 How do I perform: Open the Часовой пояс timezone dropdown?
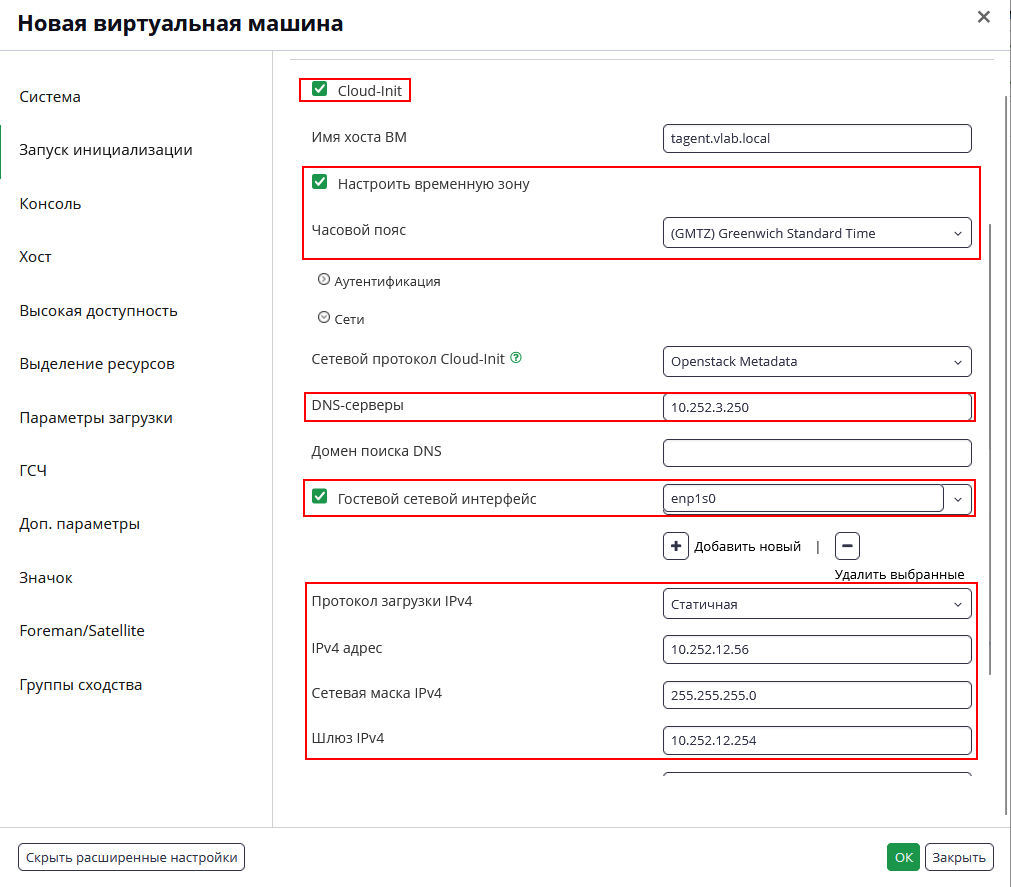(817, 233)
